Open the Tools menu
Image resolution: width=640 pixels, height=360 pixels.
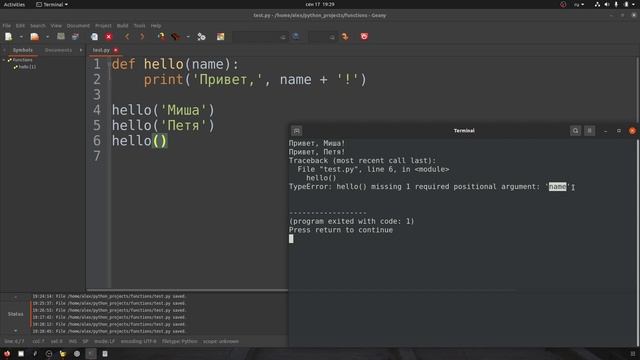pyautogui.click(x=139, y=26)
